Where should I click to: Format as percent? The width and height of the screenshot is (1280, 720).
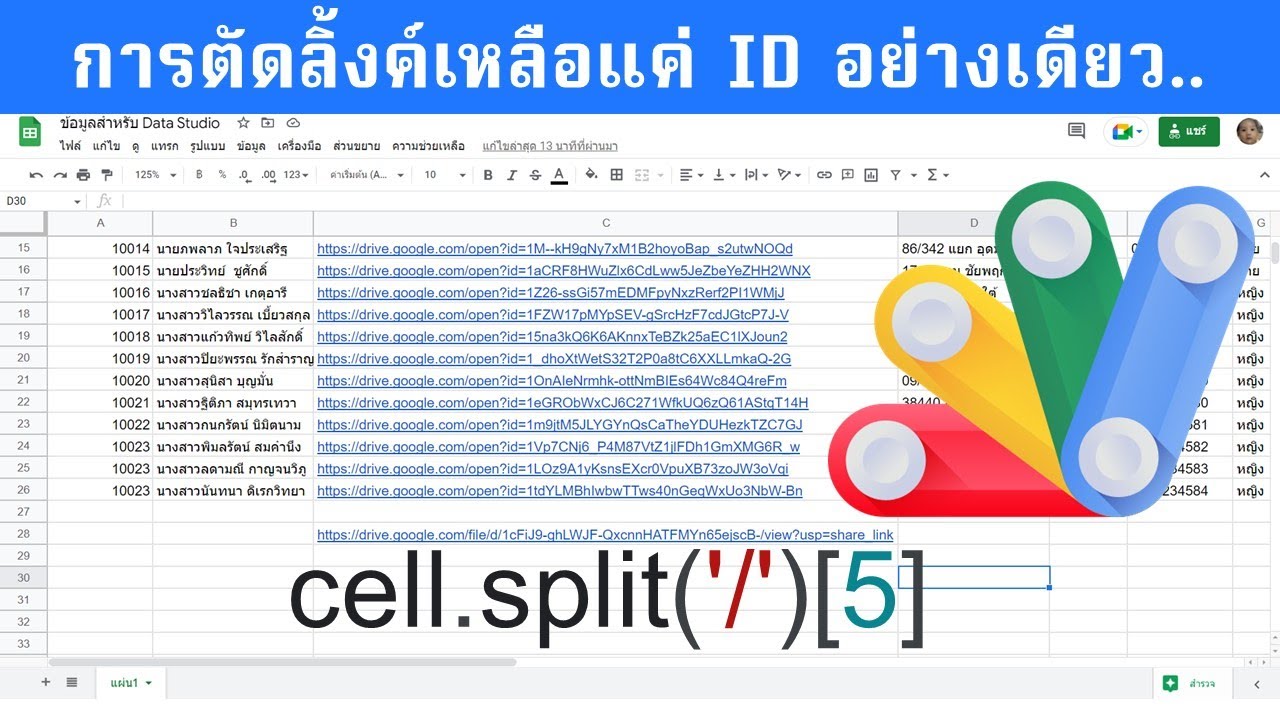pos(222,175)
